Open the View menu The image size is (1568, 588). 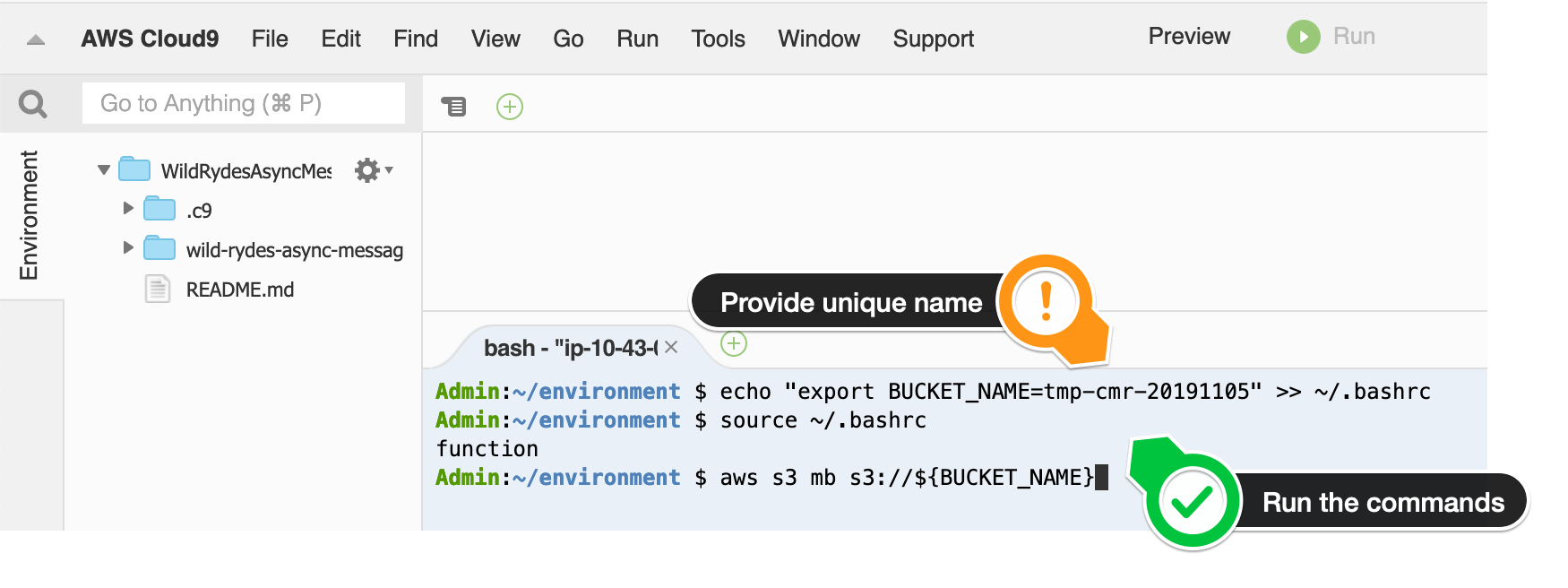[x=495, y=39]
